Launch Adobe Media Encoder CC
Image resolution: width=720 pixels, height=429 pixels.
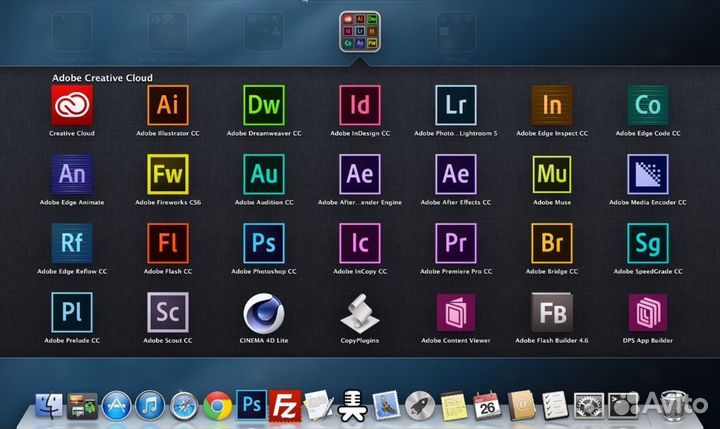(x=648, y=175)
